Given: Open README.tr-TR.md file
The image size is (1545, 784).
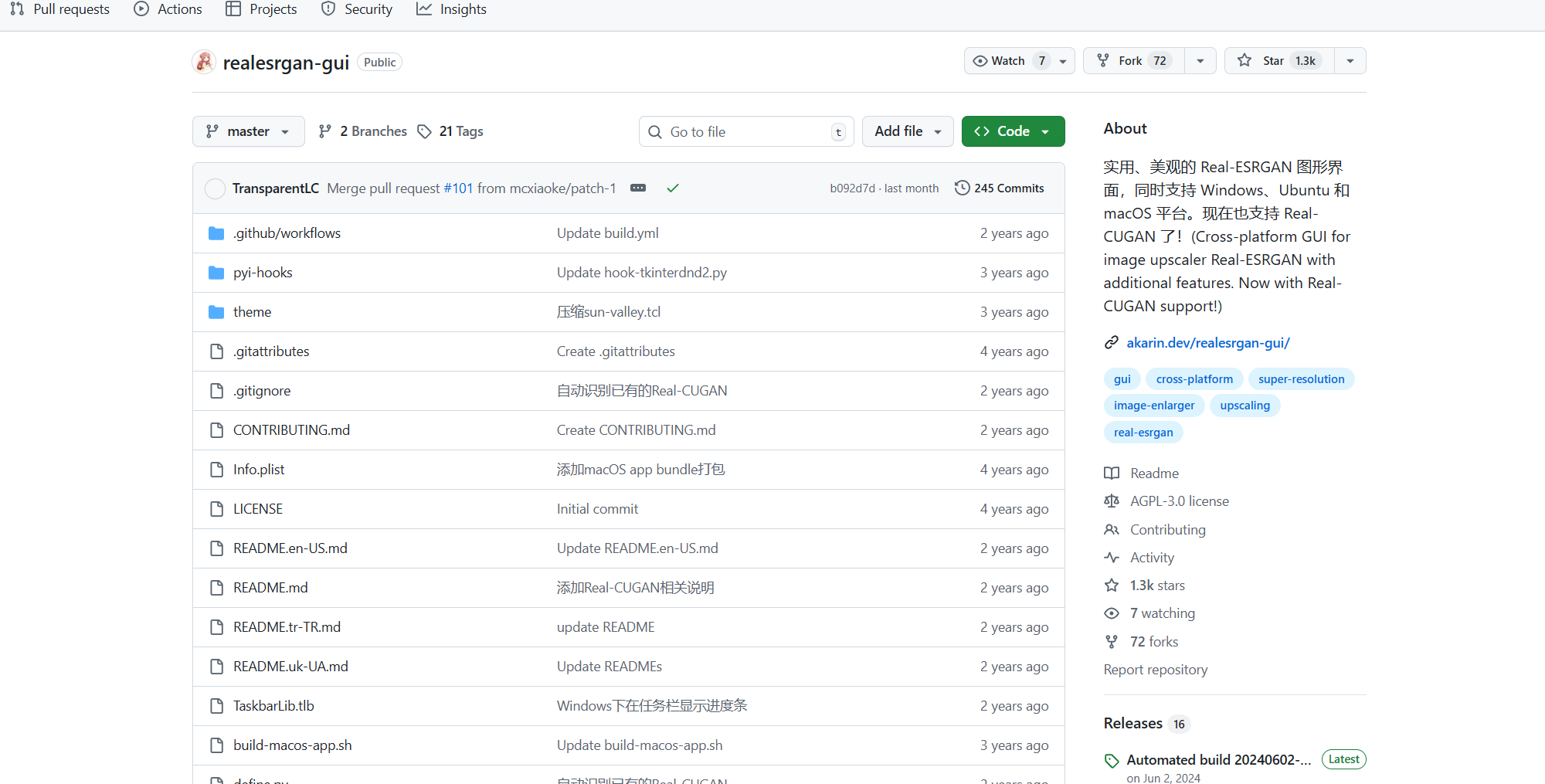Looking at the screenshot, I should [x=287, y=627].
